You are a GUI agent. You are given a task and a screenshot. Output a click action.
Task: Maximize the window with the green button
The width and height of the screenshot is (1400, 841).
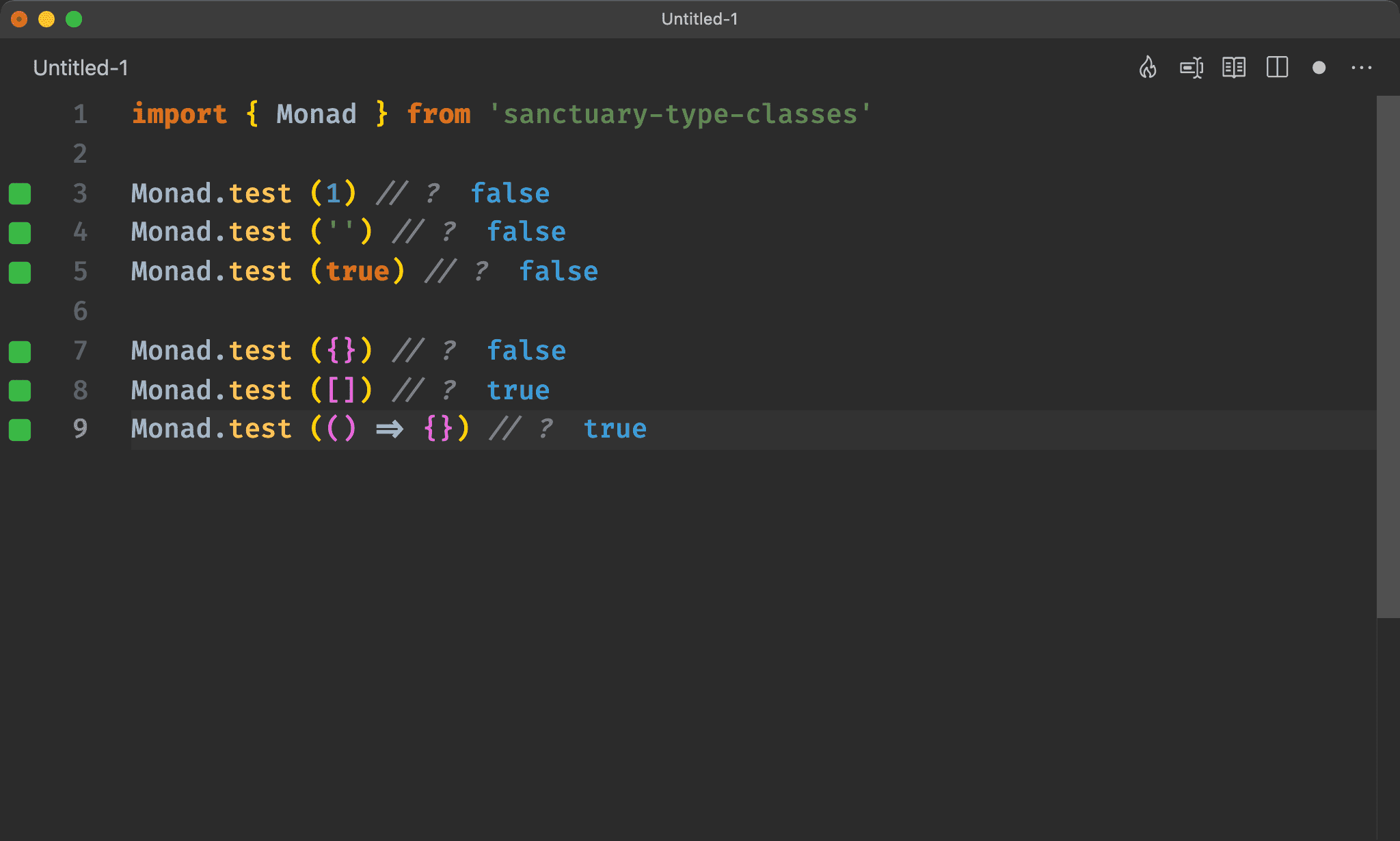[74, 19]
